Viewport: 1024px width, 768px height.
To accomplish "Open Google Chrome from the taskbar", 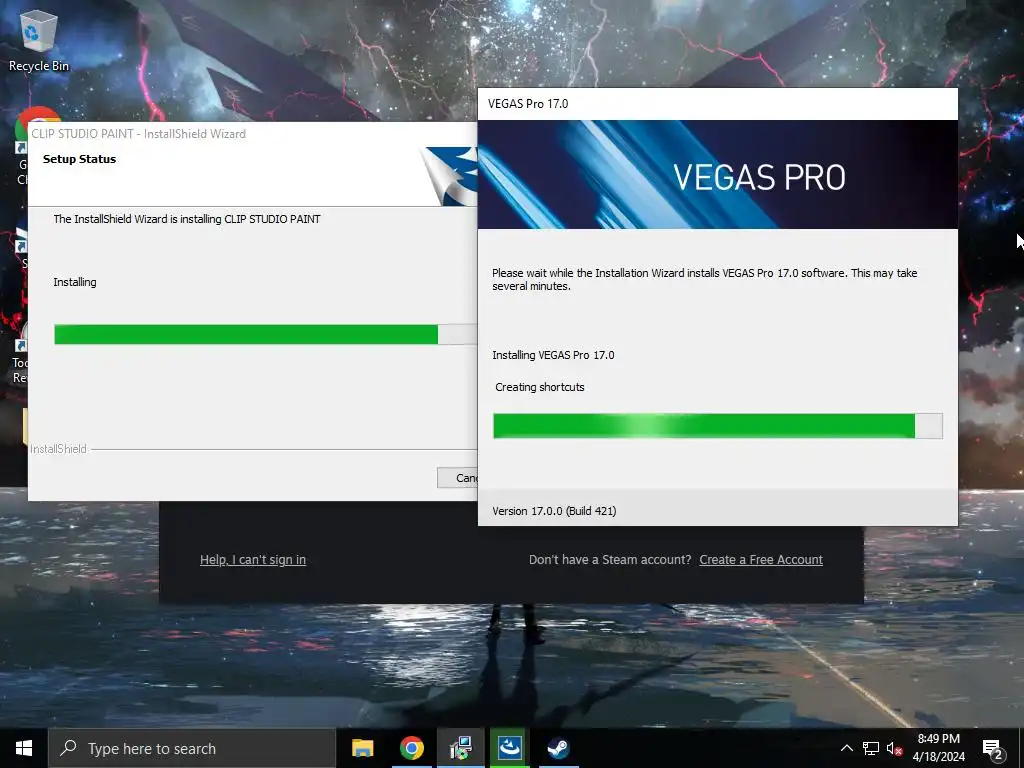I will pos(411,748).
